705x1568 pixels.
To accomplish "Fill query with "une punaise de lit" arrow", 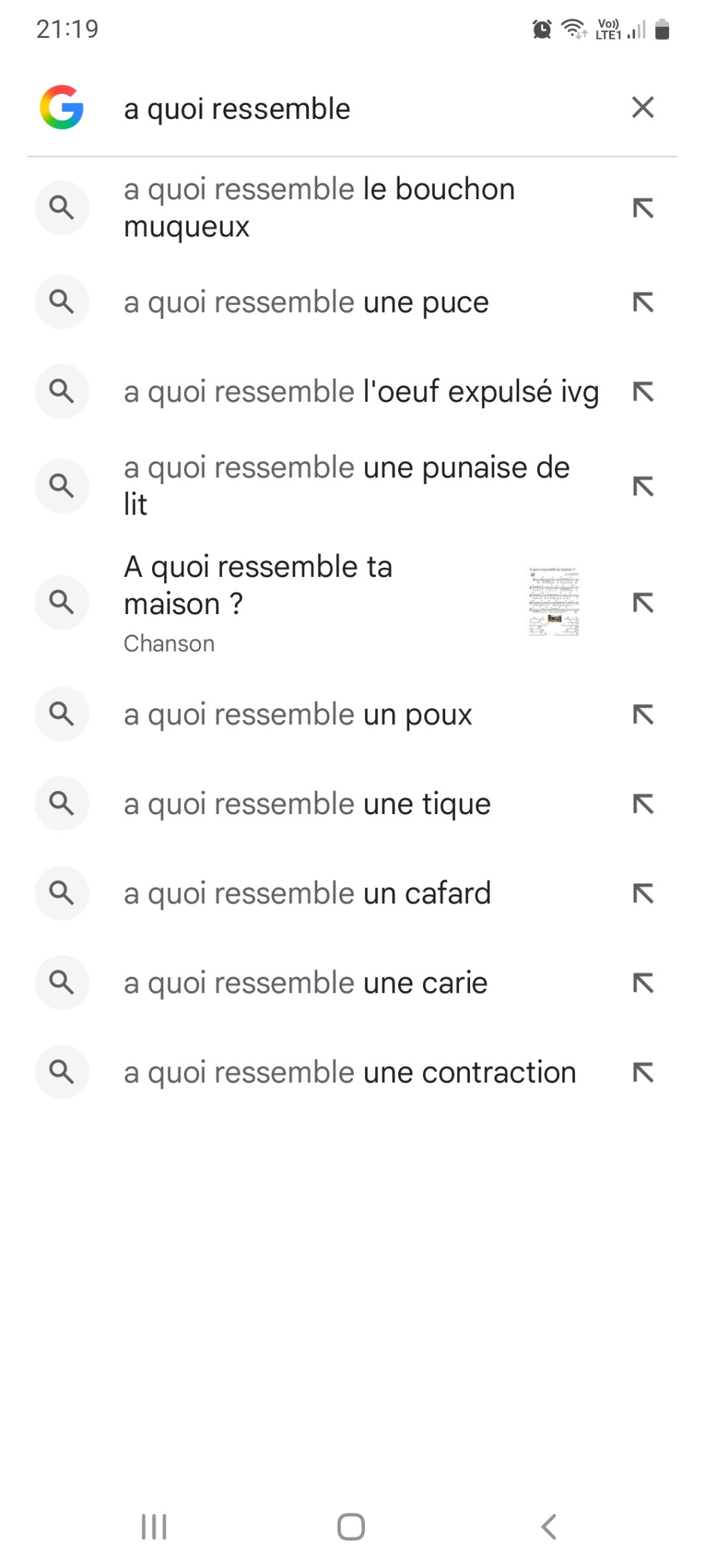I will 643,486.
